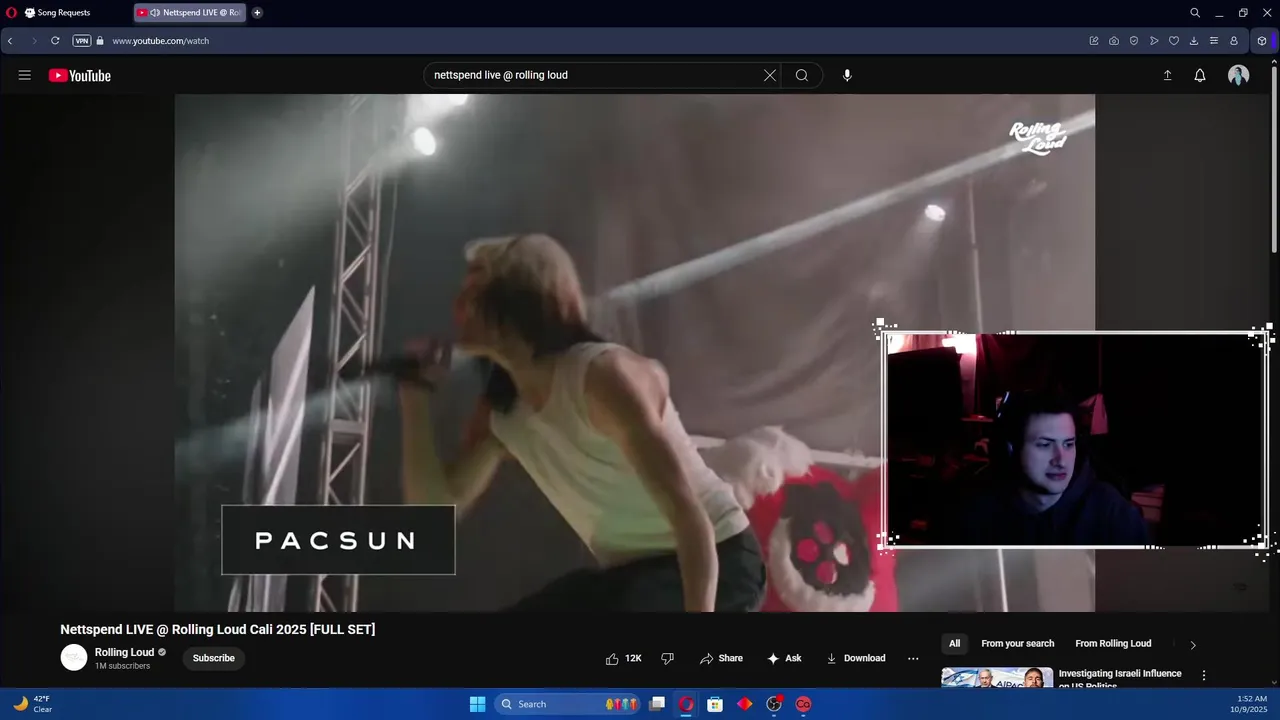This screenshot has height=720, width=1280.
Task: Take a snapshot with camera icon
Action: (1114, 41)
